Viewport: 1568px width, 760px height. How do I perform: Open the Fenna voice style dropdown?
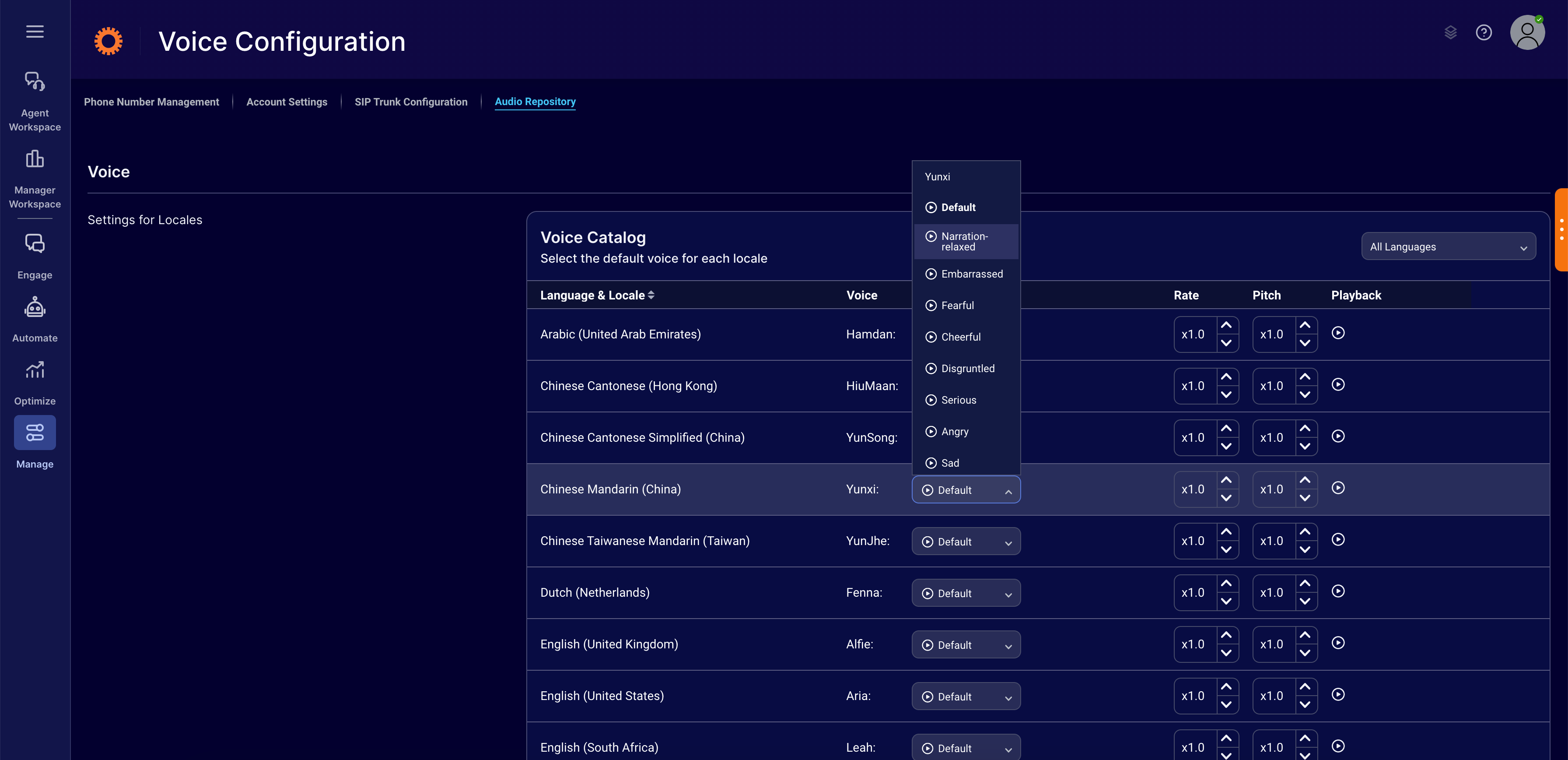coord(966,593)
